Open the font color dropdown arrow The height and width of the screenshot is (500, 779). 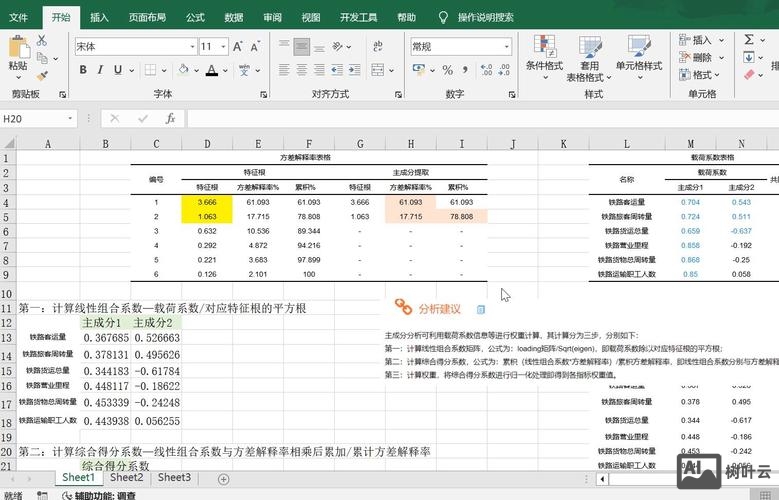point(225,71)
